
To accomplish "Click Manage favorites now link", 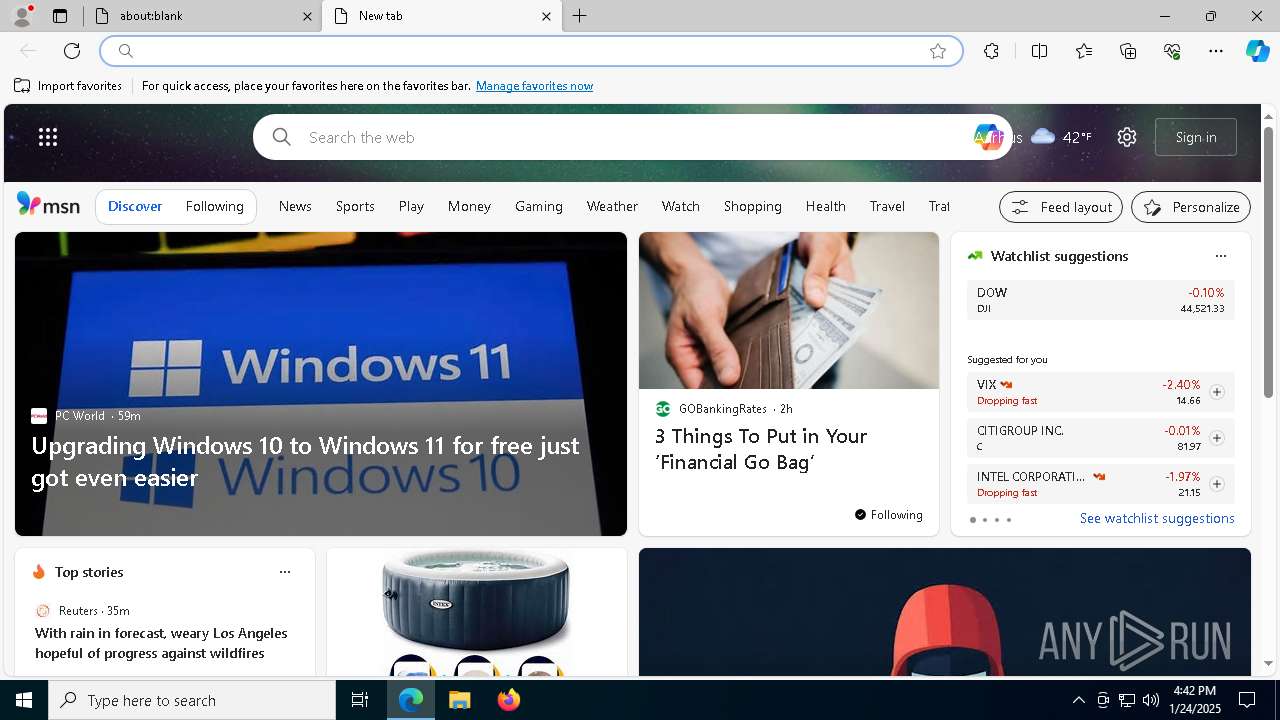I will (x=534, y=86).
